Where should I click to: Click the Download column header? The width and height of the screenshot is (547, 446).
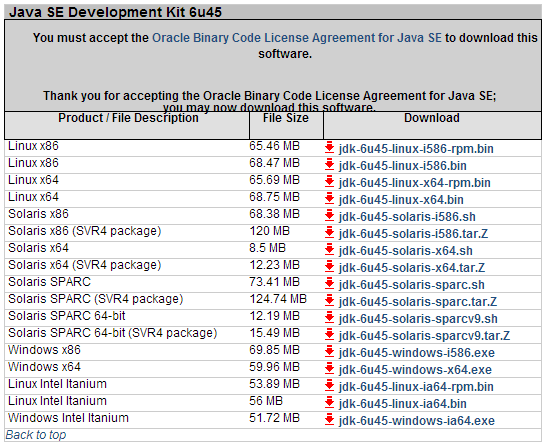[432, 118]
